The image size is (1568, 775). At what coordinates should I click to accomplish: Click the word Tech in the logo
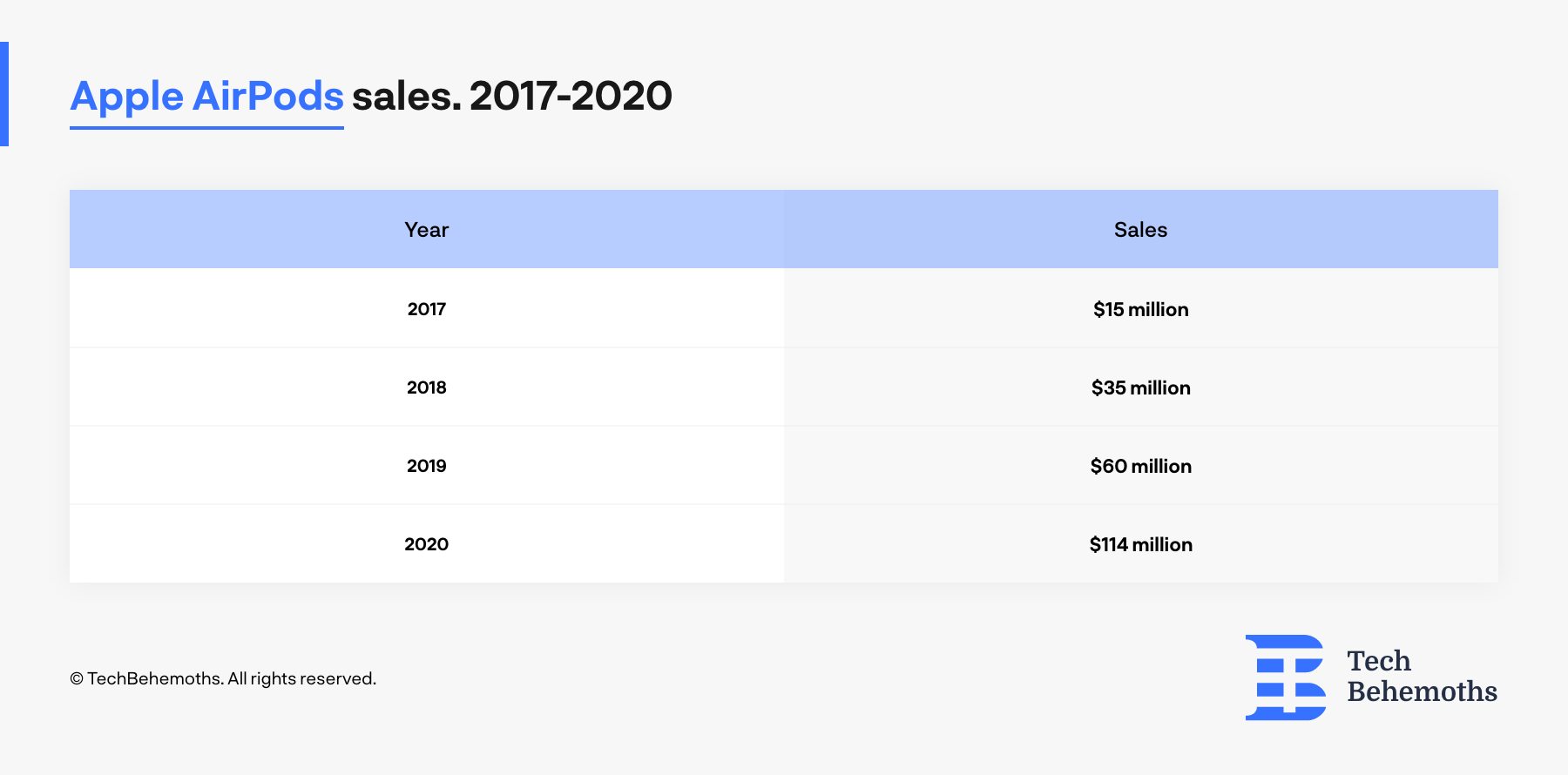tap(1379, 661)
